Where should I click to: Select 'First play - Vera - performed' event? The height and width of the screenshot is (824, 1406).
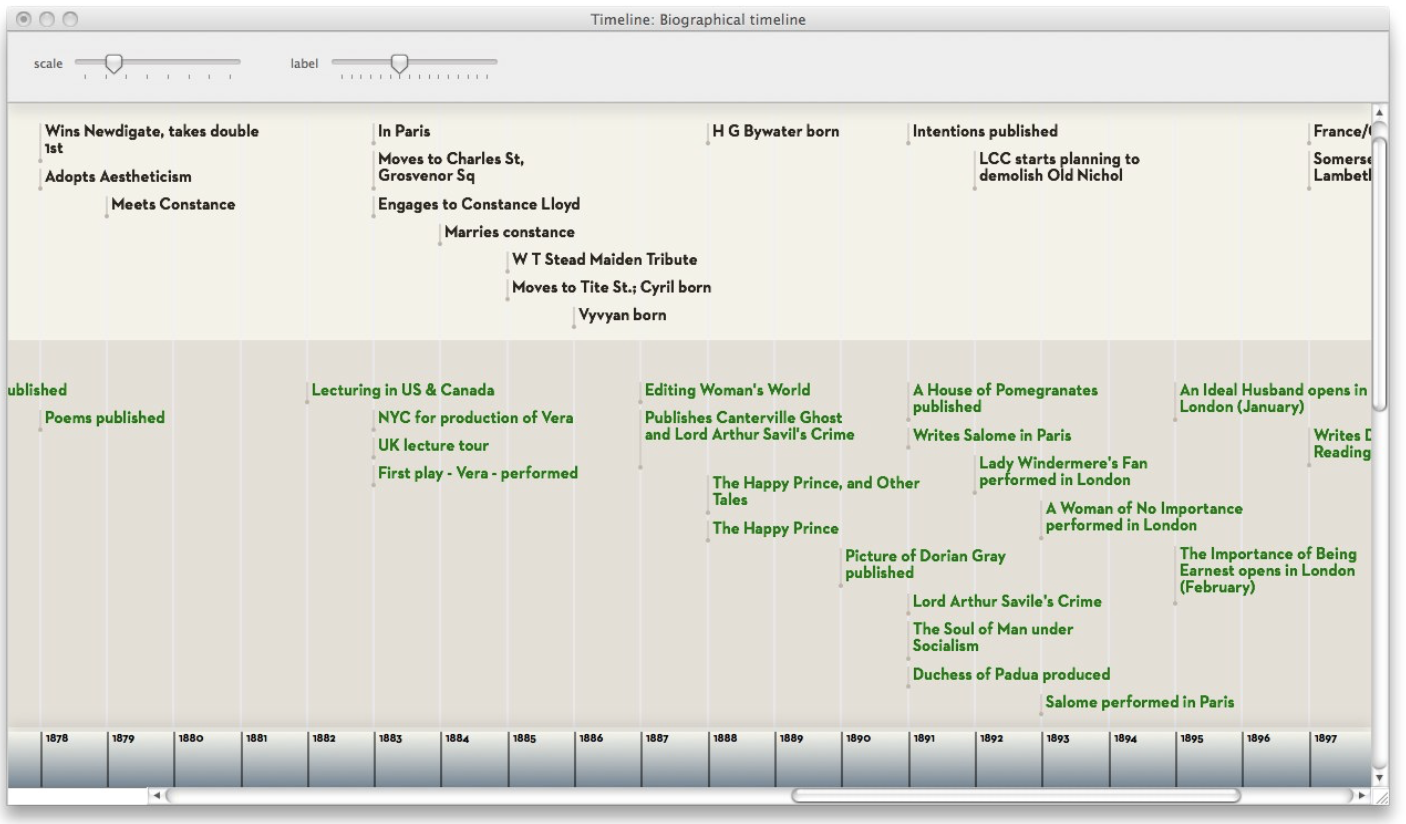coord(478,473)
